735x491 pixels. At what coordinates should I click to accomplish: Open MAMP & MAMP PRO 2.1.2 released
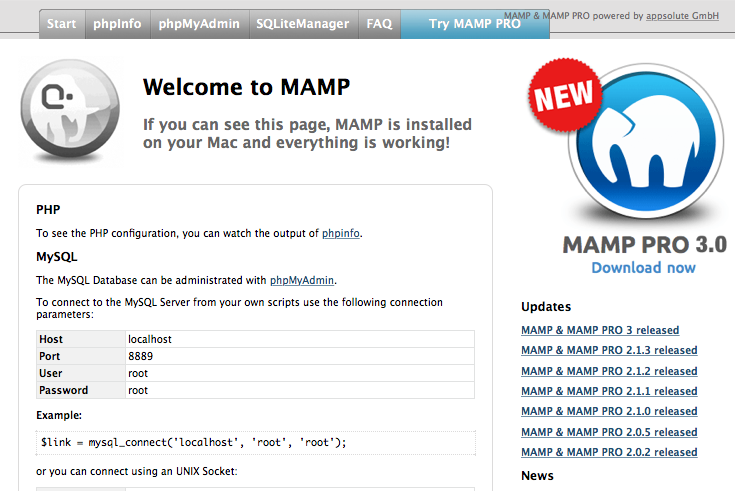tap(609, 371)
